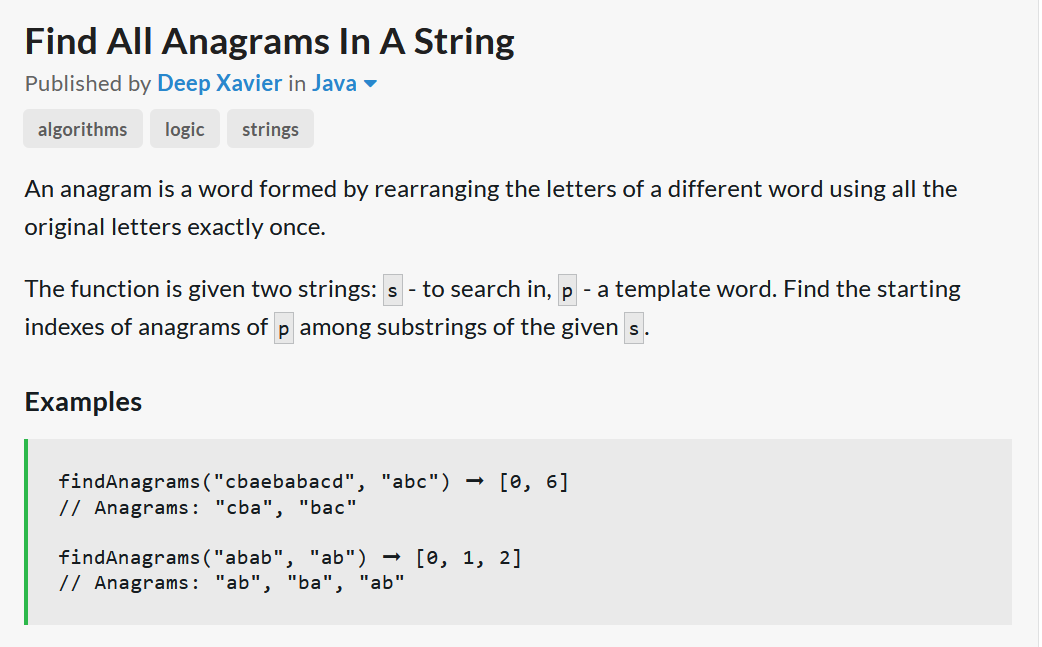Click the Java language link
The height and width of the screenshot is (647, 1042).
334,84
